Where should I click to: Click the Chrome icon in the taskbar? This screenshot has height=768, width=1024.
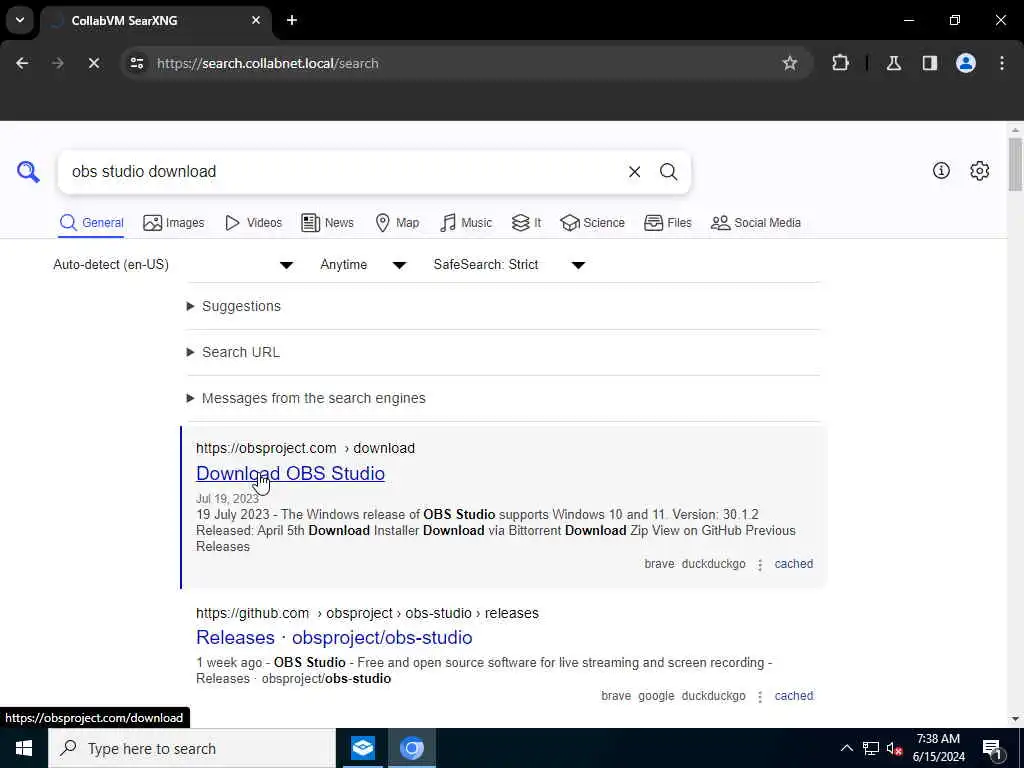tap(411, 748)
